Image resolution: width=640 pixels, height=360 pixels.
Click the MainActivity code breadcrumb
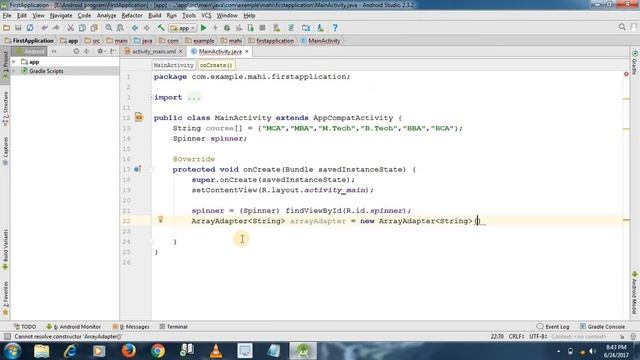173,65
